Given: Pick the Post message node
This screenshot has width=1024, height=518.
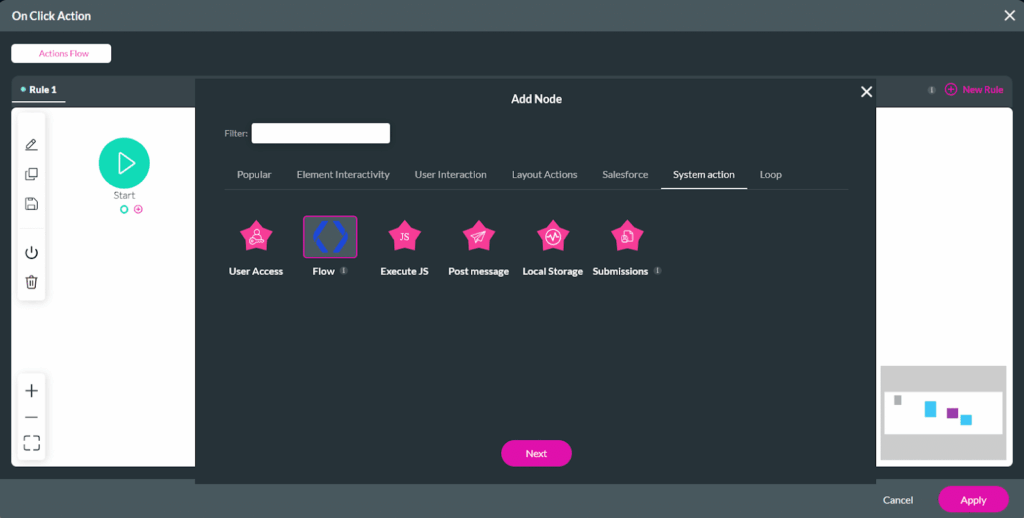Looking at the screenshot, I should [479, 236].
